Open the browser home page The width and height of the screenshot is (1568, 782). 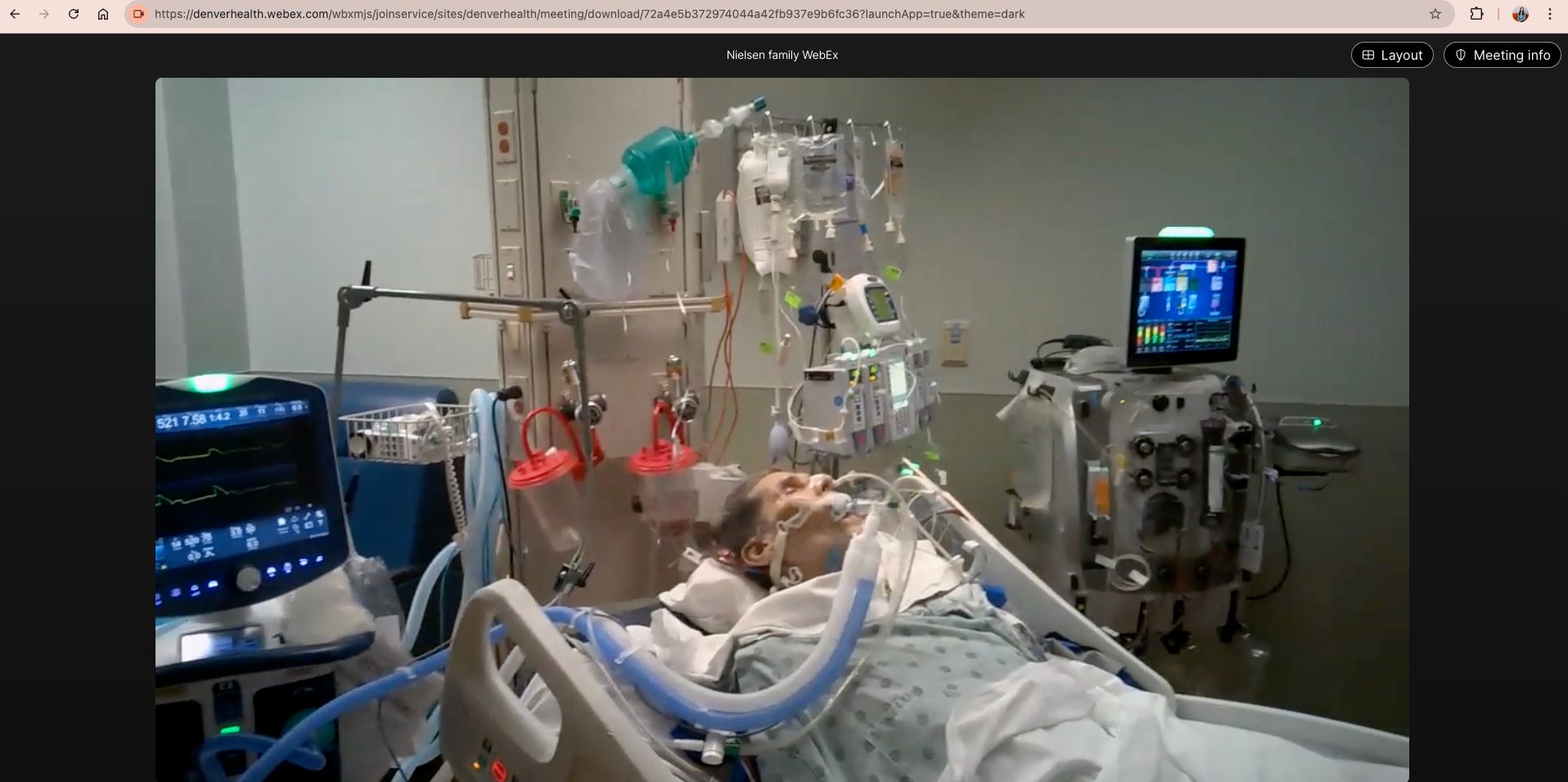point(103,14)
